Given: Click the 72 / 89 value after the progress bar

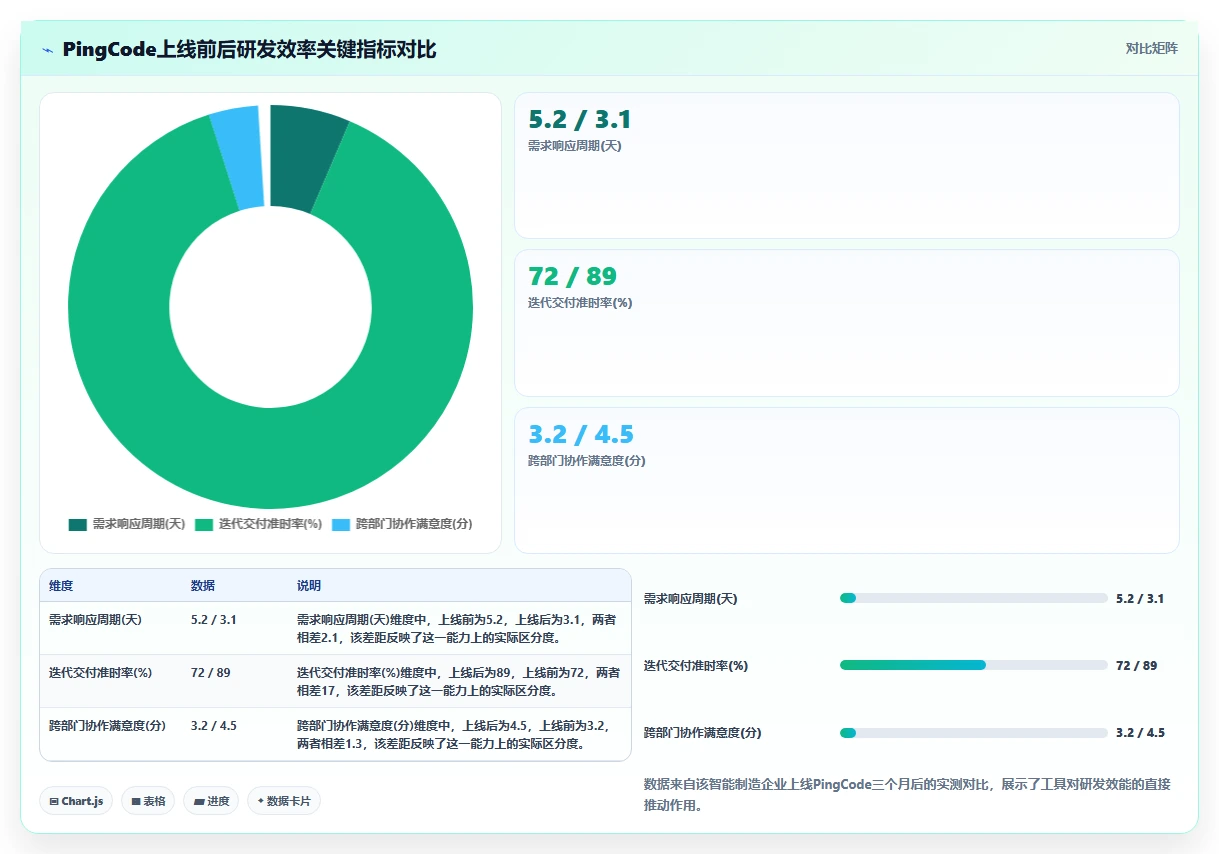Looking at the screenshot, I should 1137,666.
